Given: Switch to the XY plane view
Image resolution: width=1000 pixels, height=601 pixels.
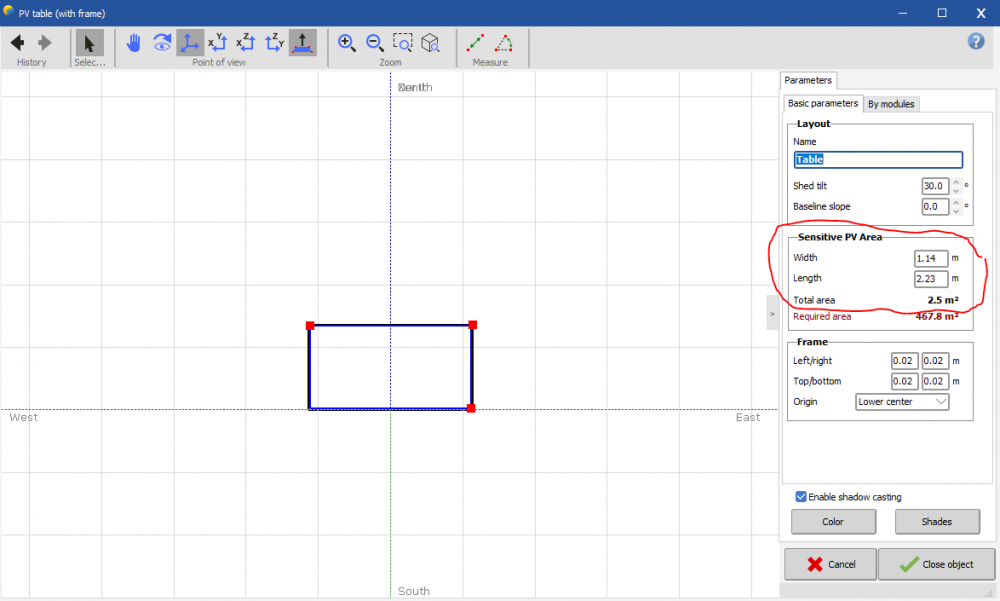Looking at the screenshot, I should click(x=218, y=43).
